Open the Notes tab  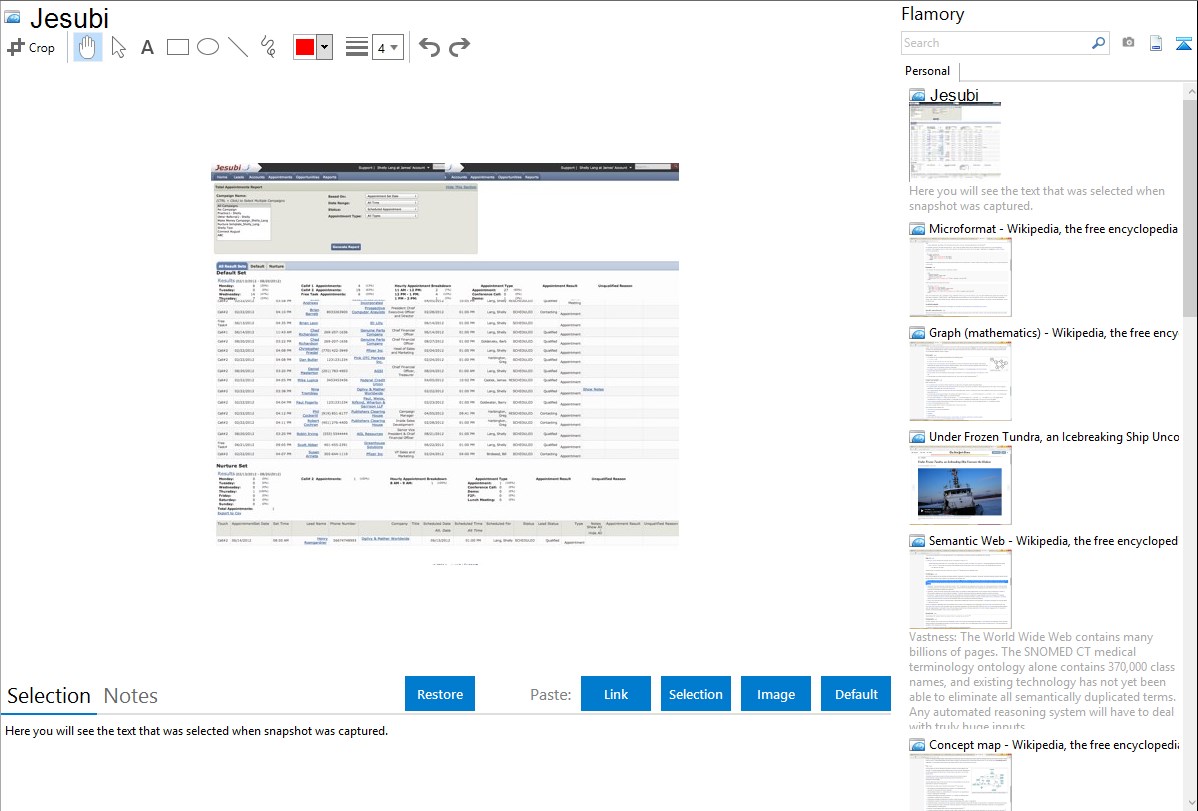[x=131, y=696]
